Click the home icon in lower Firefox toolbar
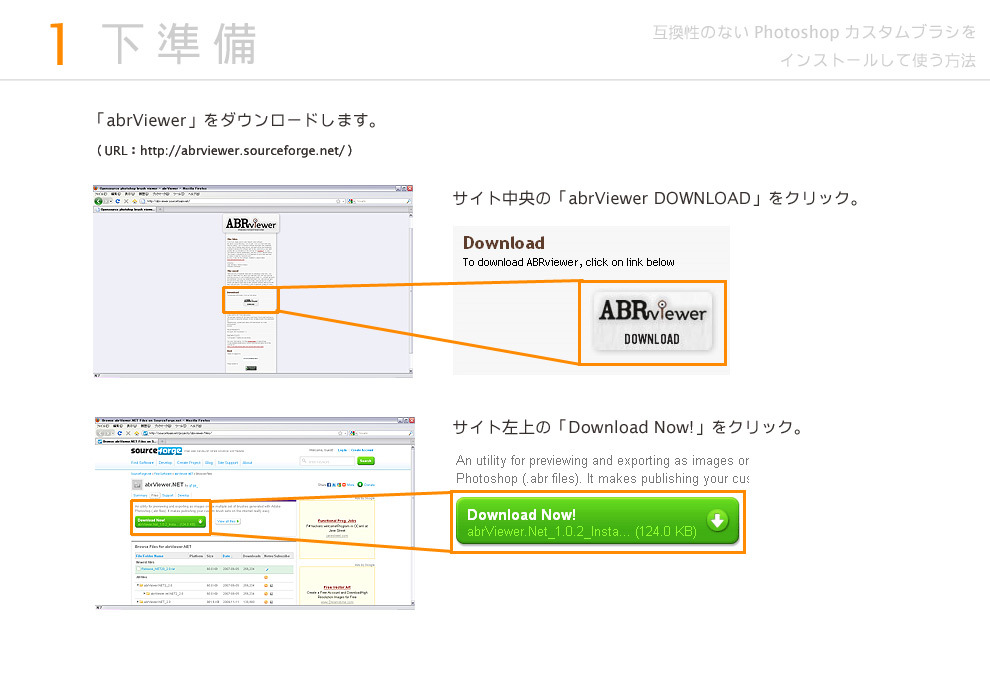 pyautogui.click(x=139, y=433)
